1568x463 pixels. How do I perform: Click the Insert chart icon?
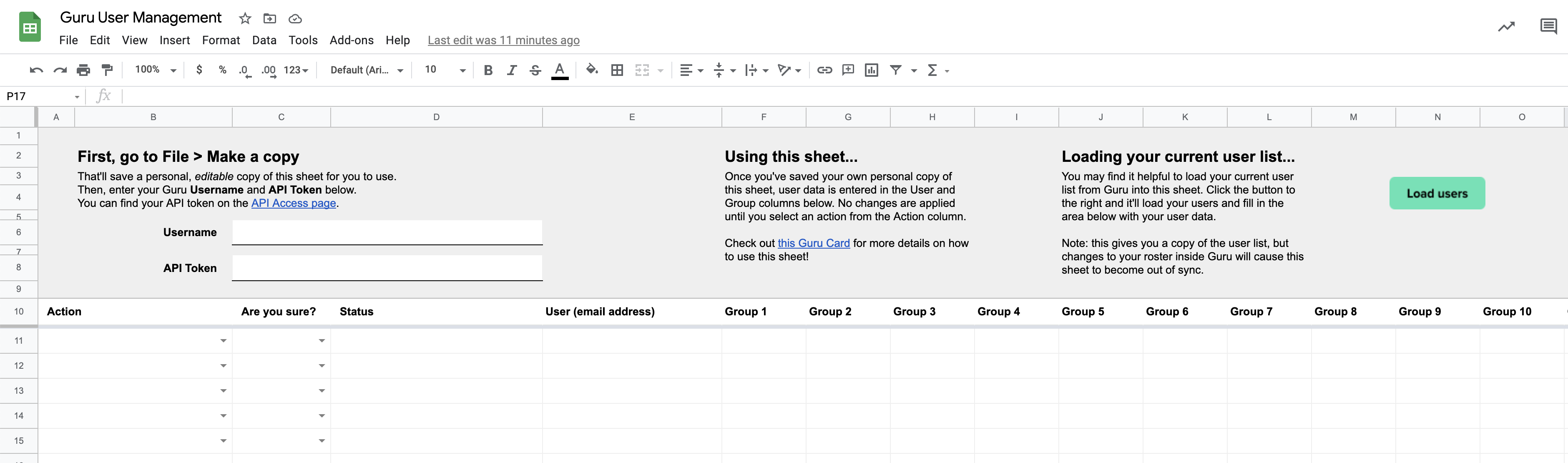coord(871,70)
